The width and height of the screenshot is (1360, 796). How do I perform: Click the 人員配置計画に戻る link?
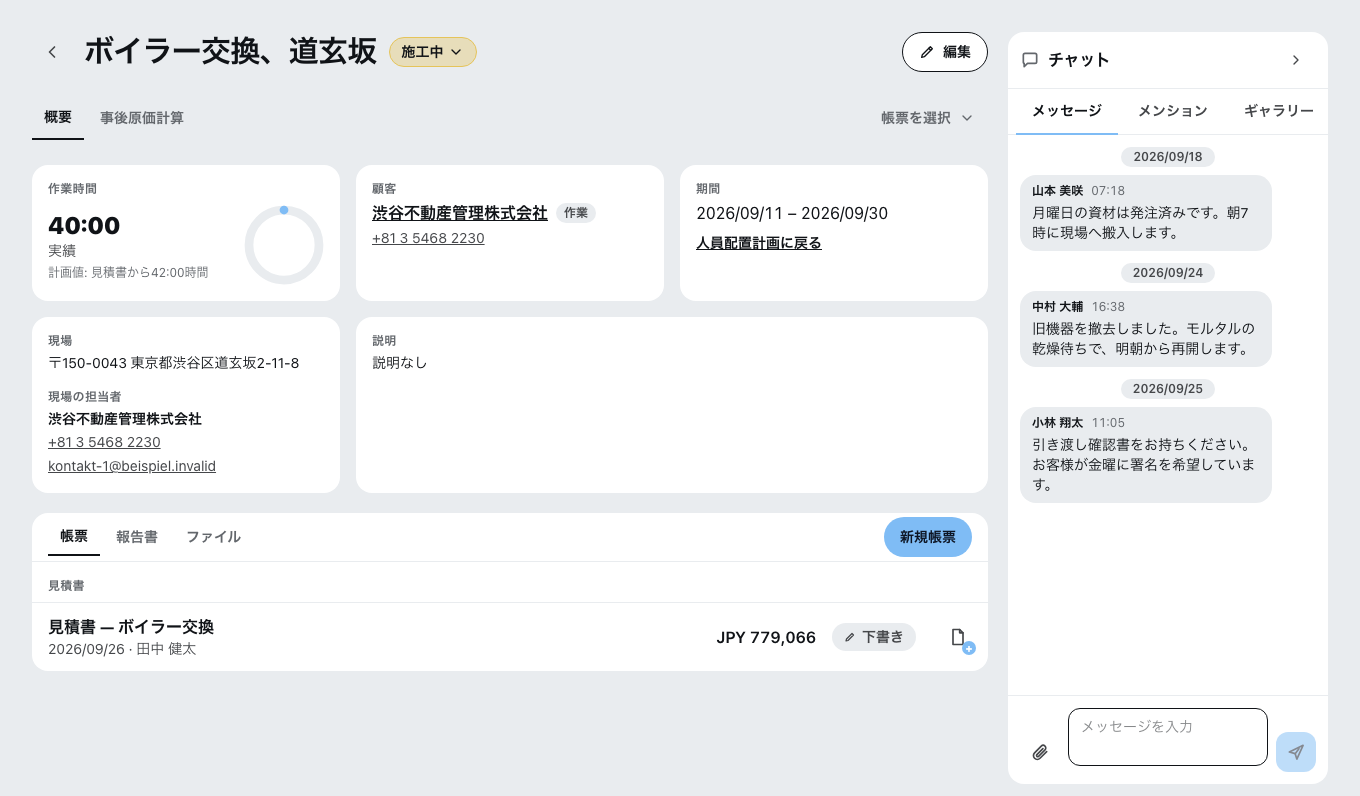pos(759,243)
